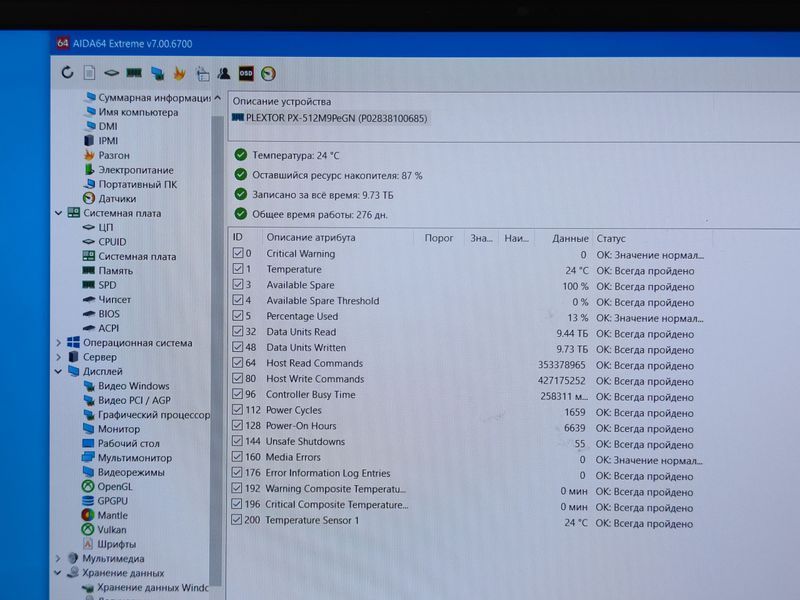
Task: Sort by the Порог column header
Action: pyautogui.click(x=439, y=238)
